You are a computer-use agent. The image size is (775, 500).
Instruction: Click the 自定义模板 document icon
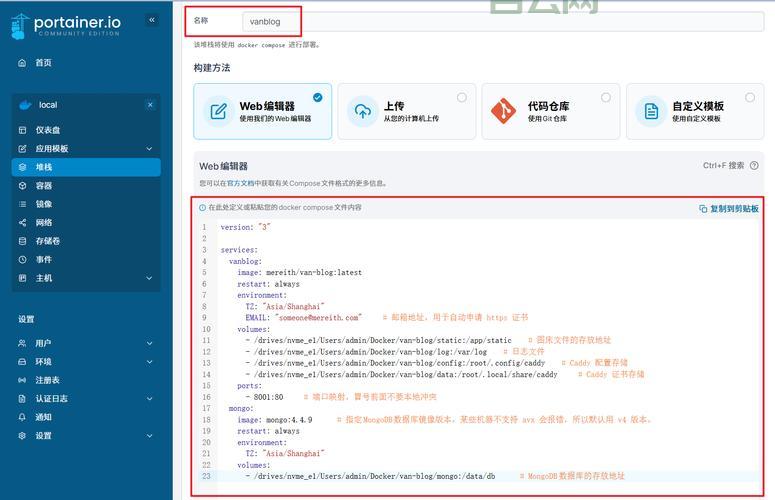(651, 111)
